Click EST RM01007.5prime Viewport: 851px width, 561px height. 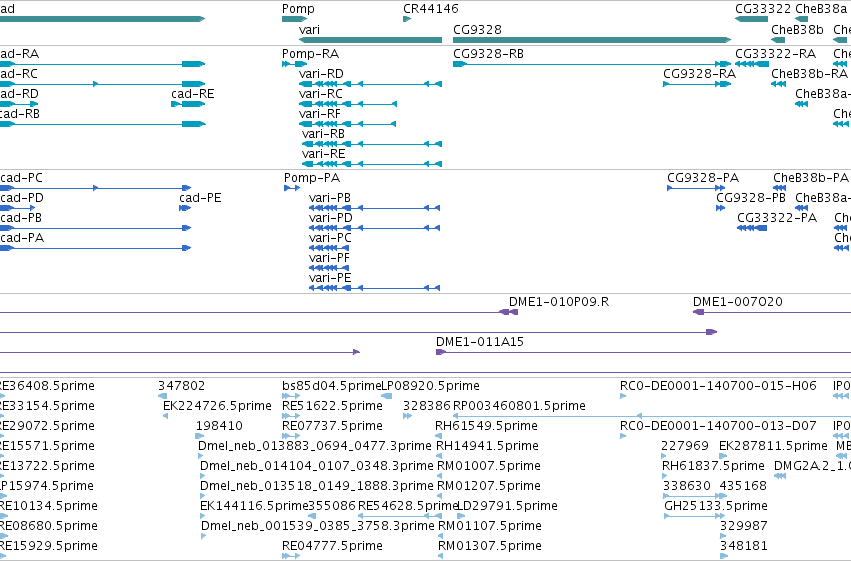click(489, 467)
